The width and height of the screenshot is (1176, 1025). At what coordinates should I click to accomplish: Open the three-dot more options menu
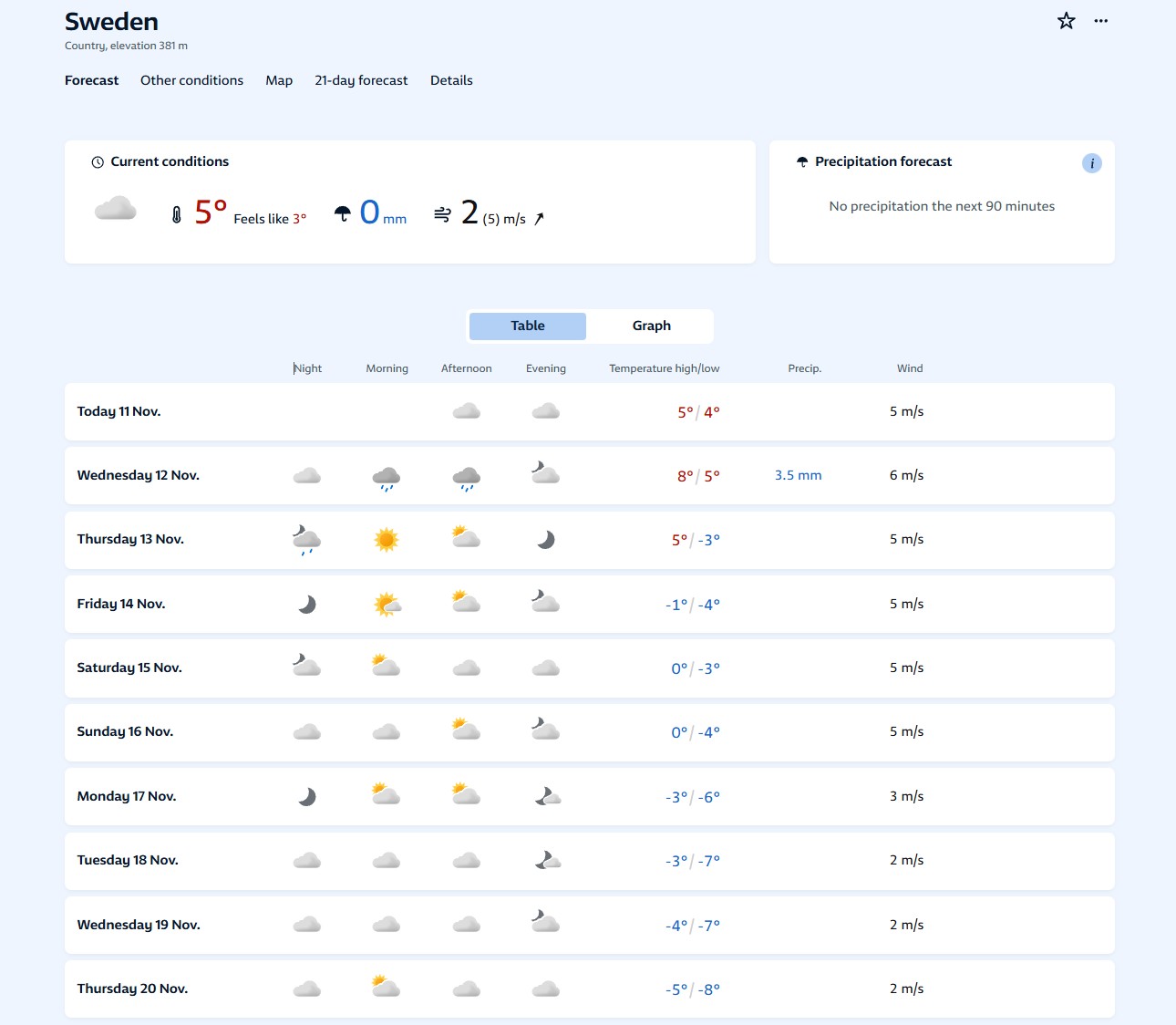(1101, 21)
